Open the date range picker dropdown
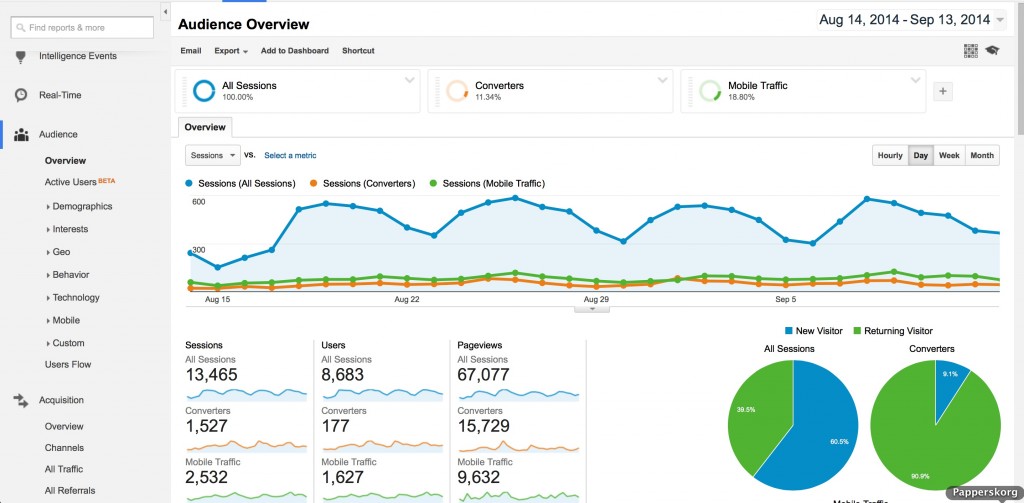 pos(912,20)
